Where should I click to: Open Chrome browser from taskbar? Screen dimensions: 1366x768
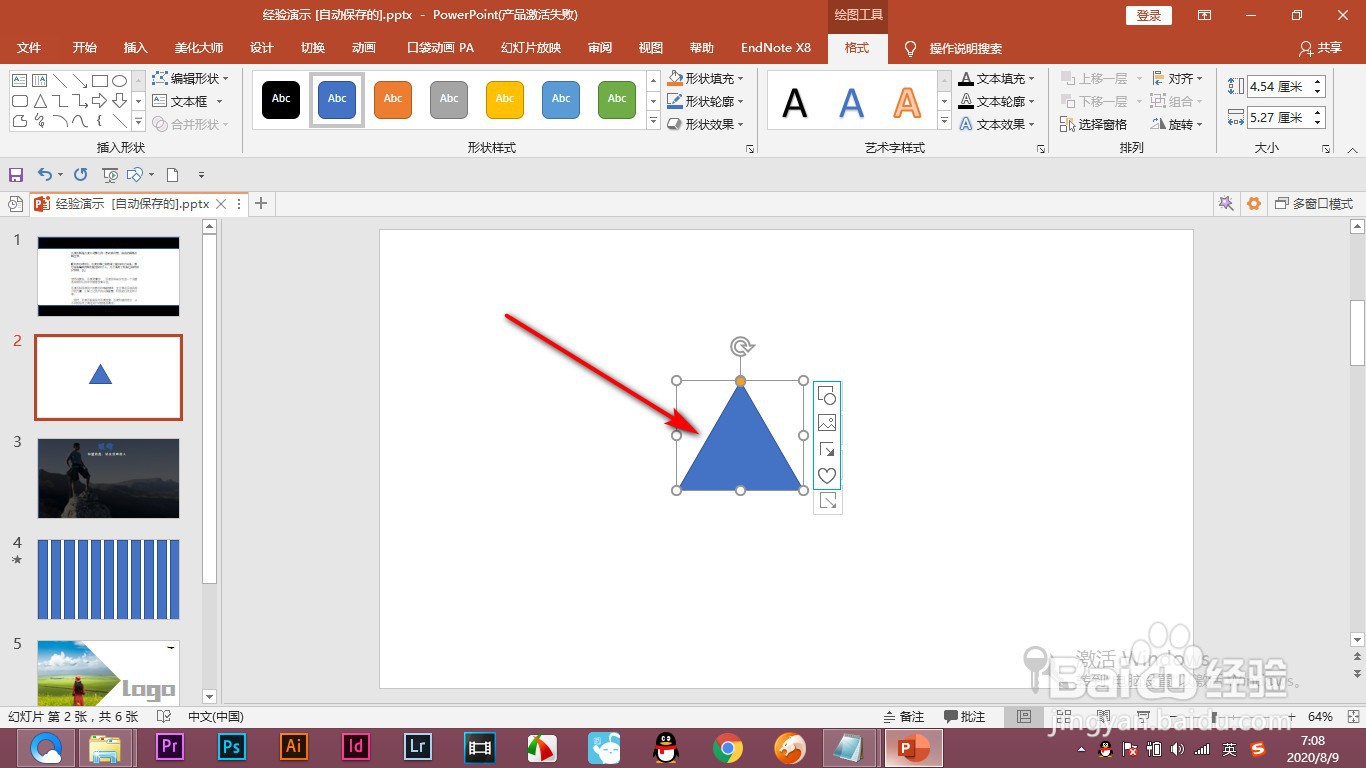(x=727, y=747)
